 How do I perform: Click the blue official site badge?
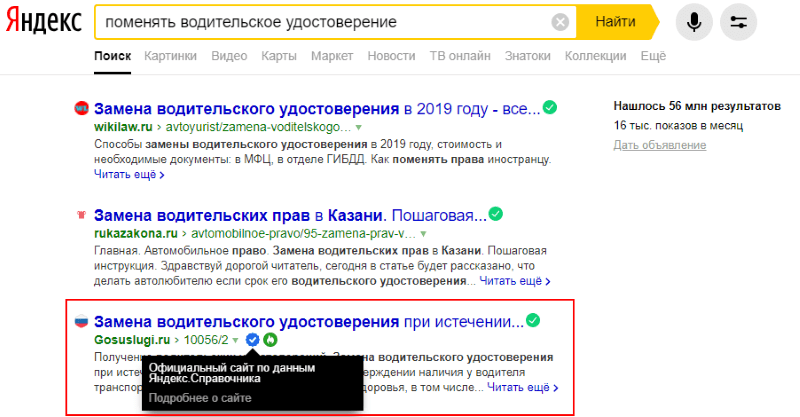point(253,339)
